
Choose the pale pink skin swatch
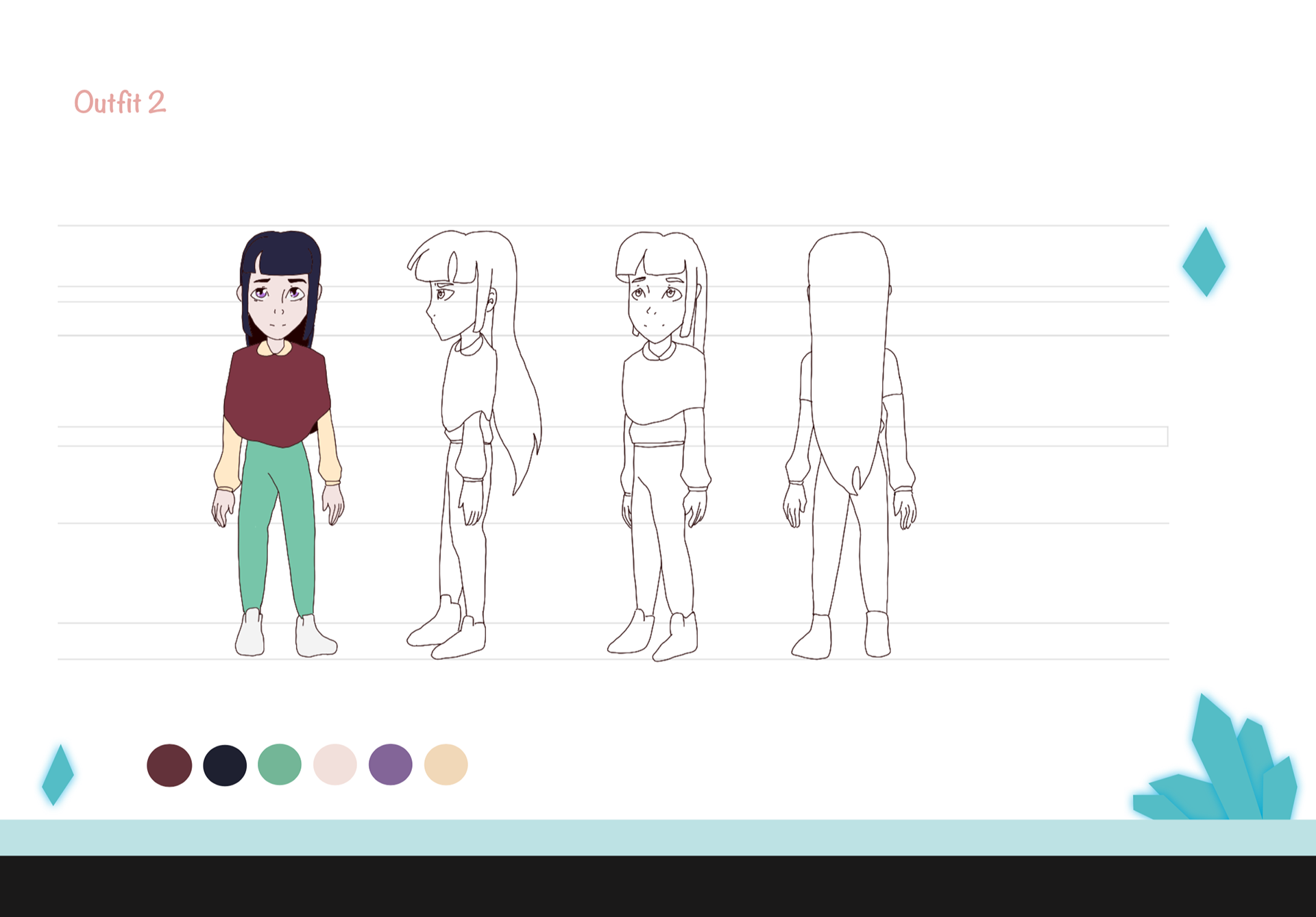(335, 764)
